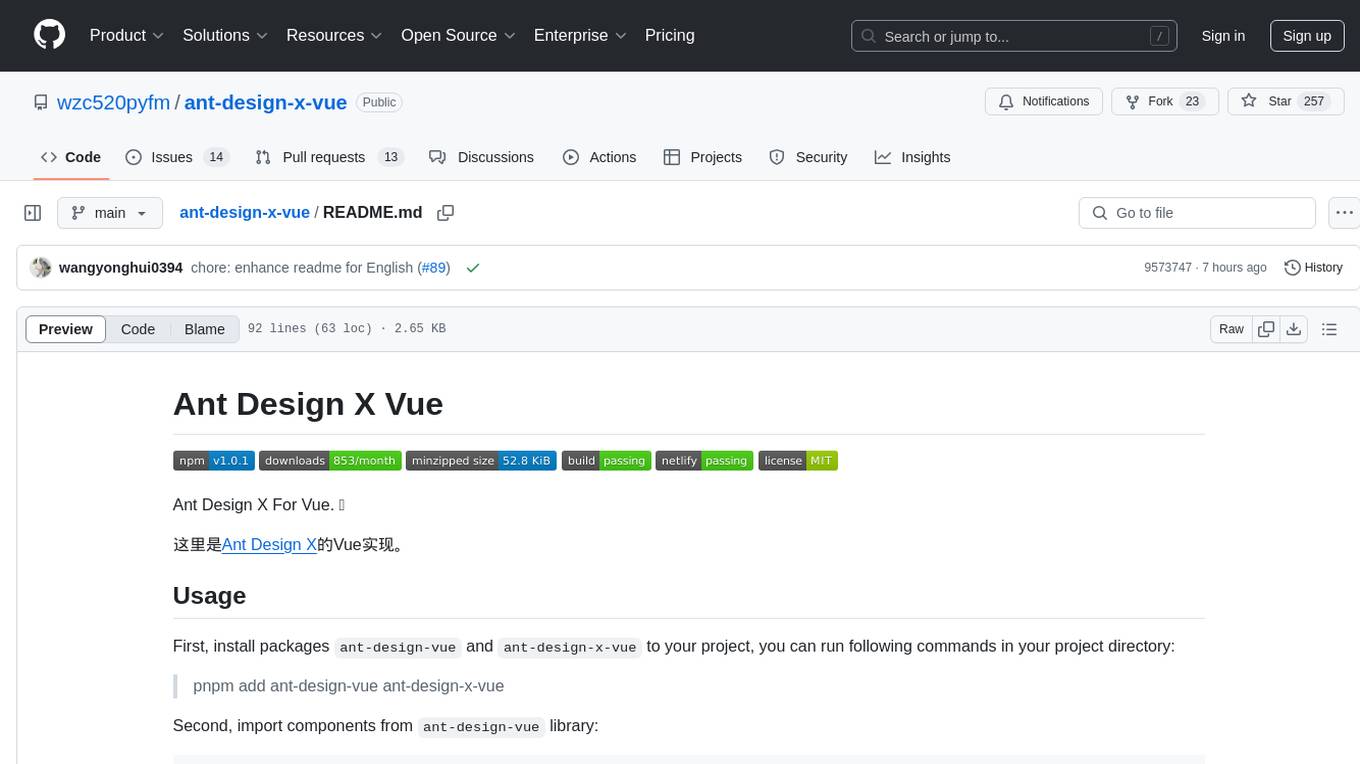This screenshot has width=1360, height=764.
Task: Click the Sign up button
Action: pos(1307,36)
